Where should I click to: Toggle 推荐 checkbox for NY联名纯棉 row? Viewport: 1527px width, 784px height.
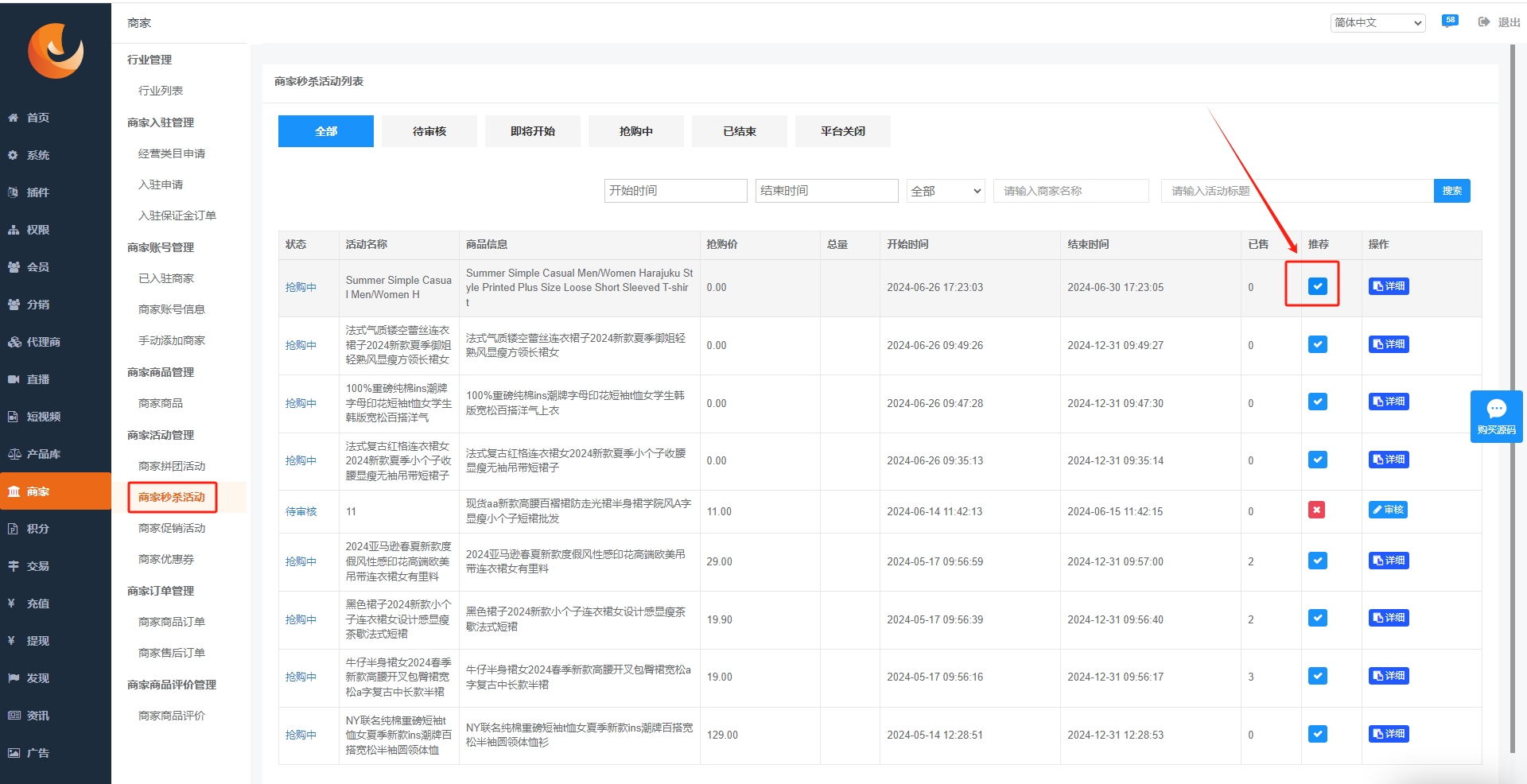click(1318, 734)
